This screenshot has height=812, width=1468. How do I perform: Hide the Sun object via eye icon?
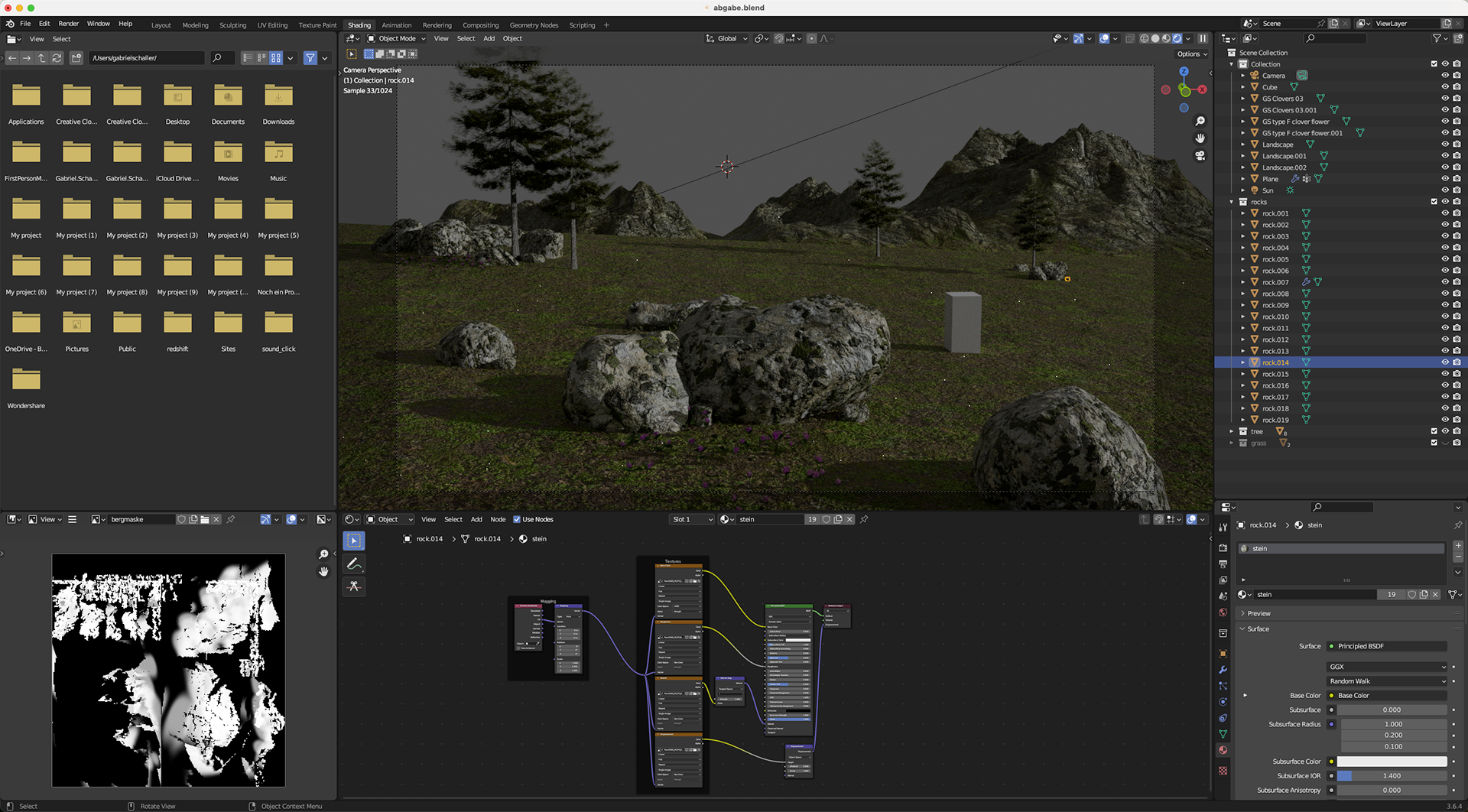(1445, 190)
